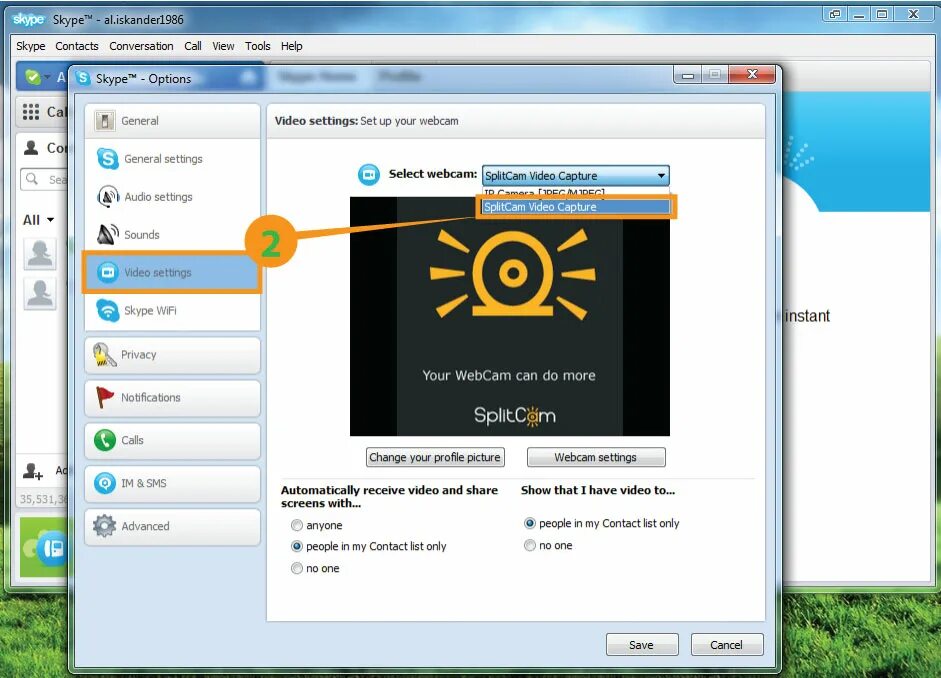Screen dimensions: 941x678
Task: Click the contact search field magnifier
Action: click(32, 179)
